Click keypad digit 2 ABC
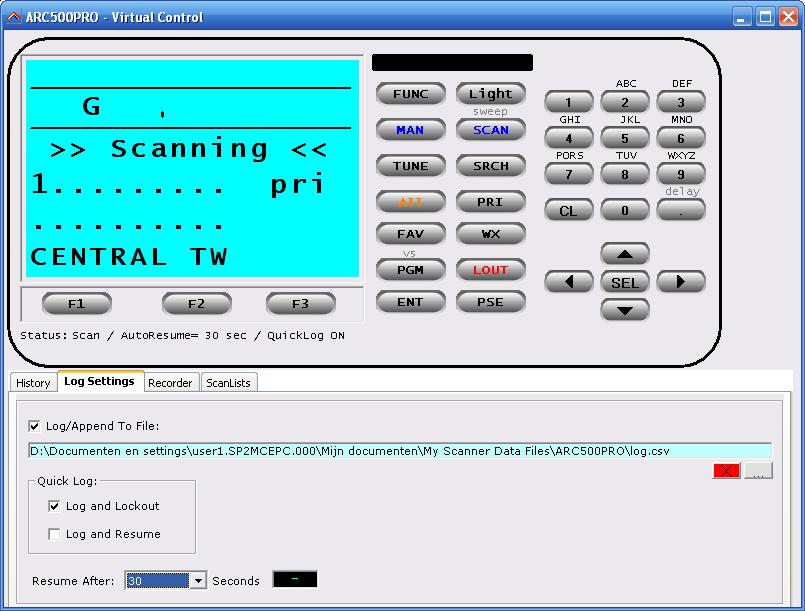Viewport: 805px width, 611px height. [625, 102]
